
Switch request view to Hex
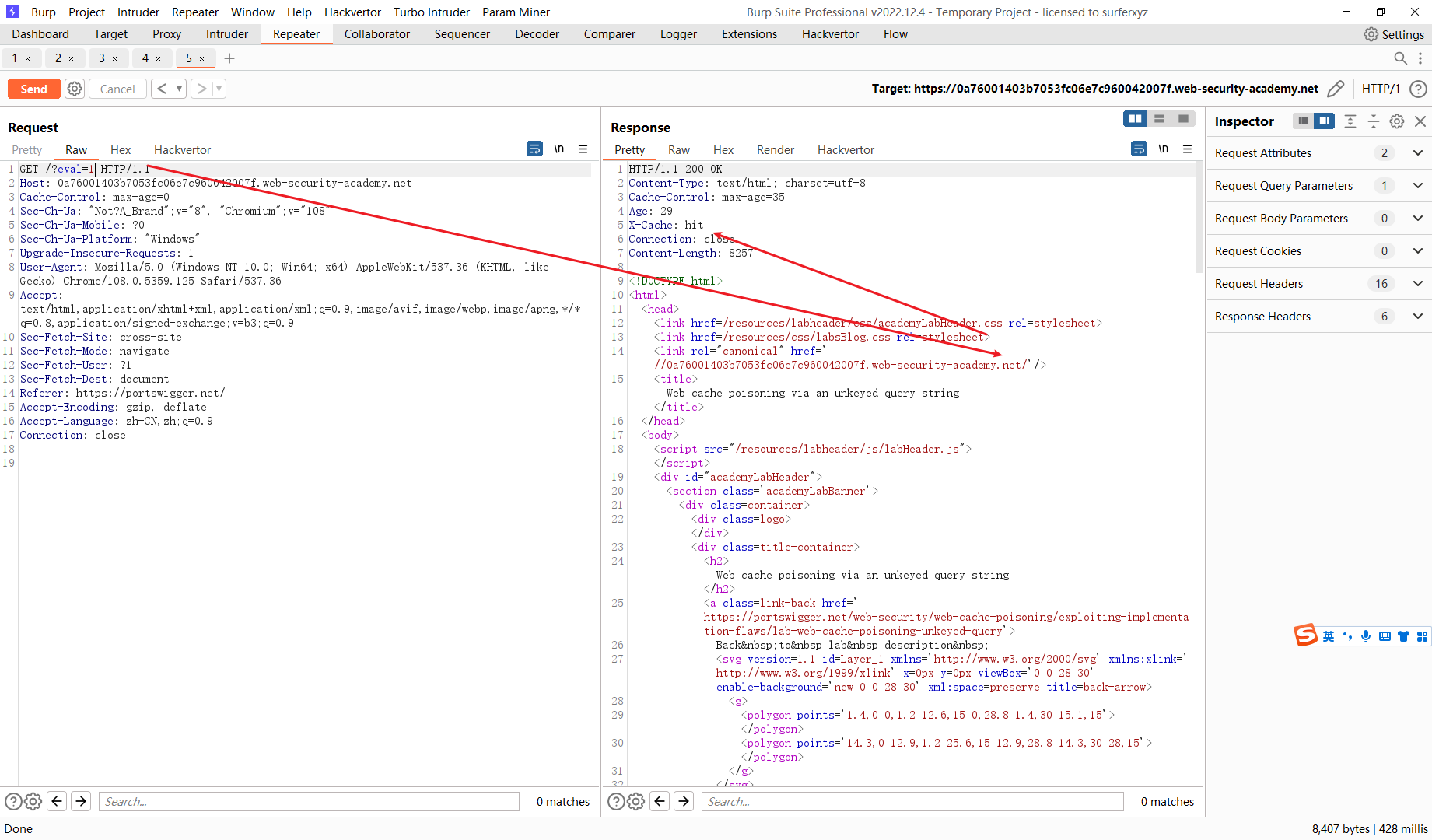point(121,149)
